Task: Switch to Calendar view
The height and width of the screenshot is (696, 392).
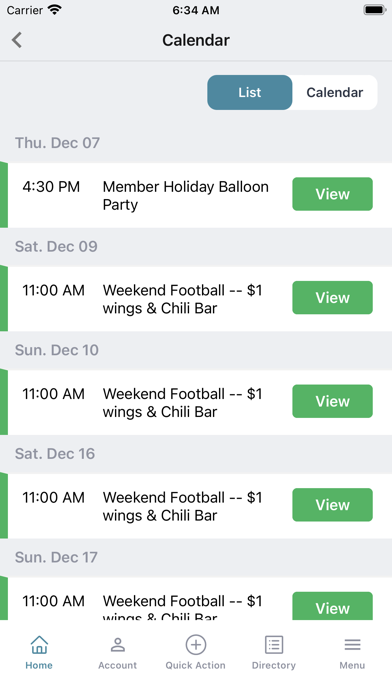Action: [x=335, y=92]
